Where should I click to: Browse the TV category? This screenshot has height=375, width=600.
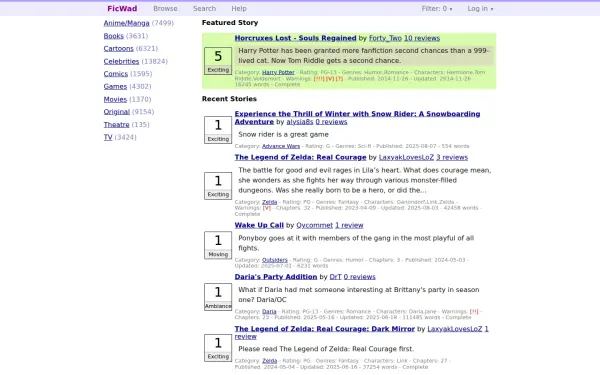(108, 137)
